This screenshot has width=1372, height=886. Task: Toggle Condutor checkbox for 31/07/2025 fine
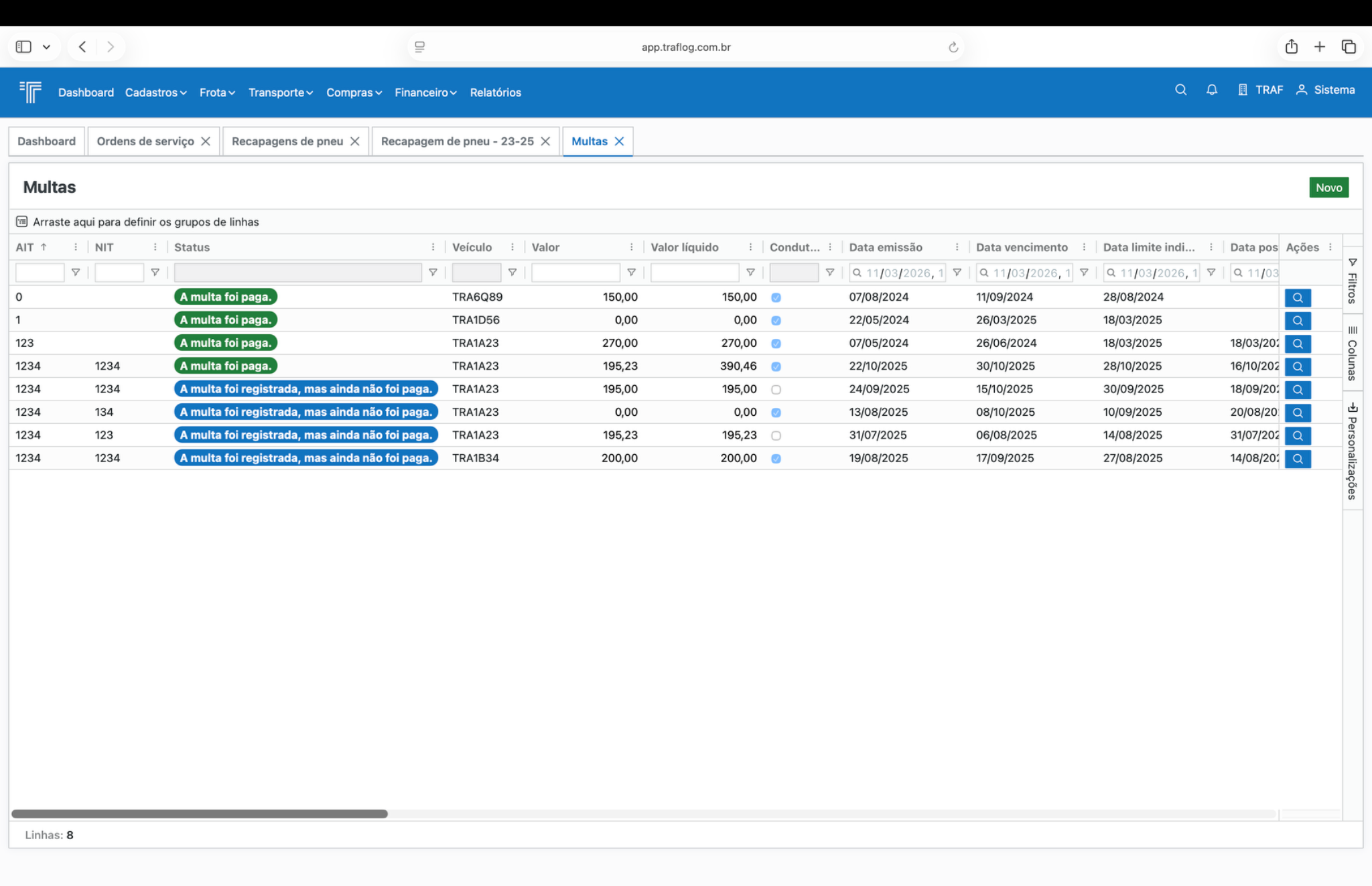pos(776,436)
